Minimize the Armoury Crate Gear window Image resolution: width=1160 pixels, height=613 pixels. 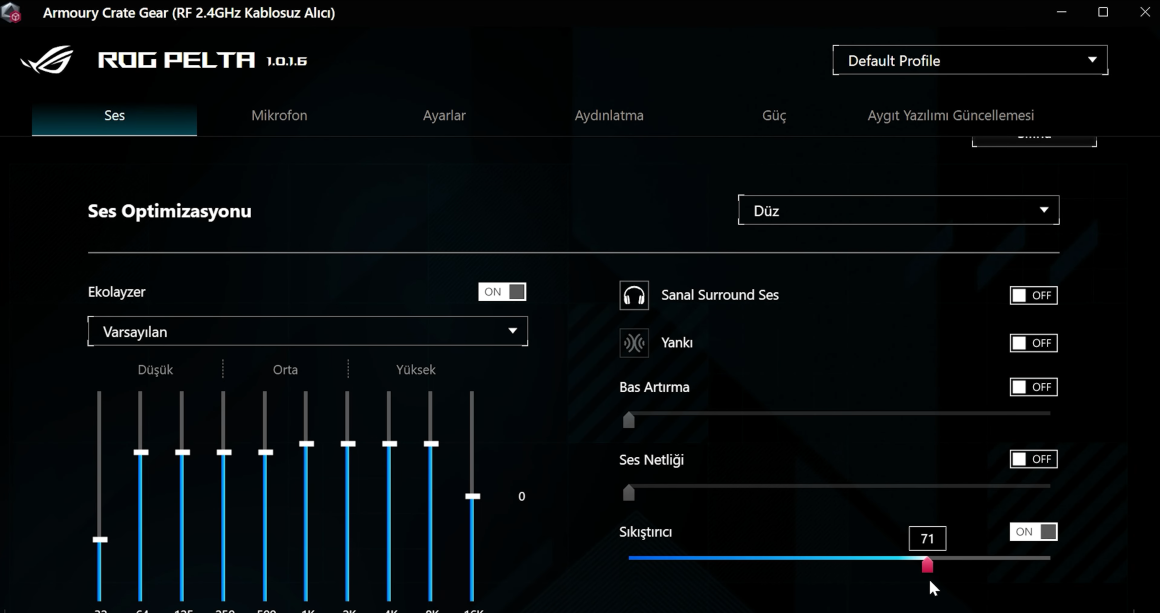pyautogui.click(x=1061, y=13)
